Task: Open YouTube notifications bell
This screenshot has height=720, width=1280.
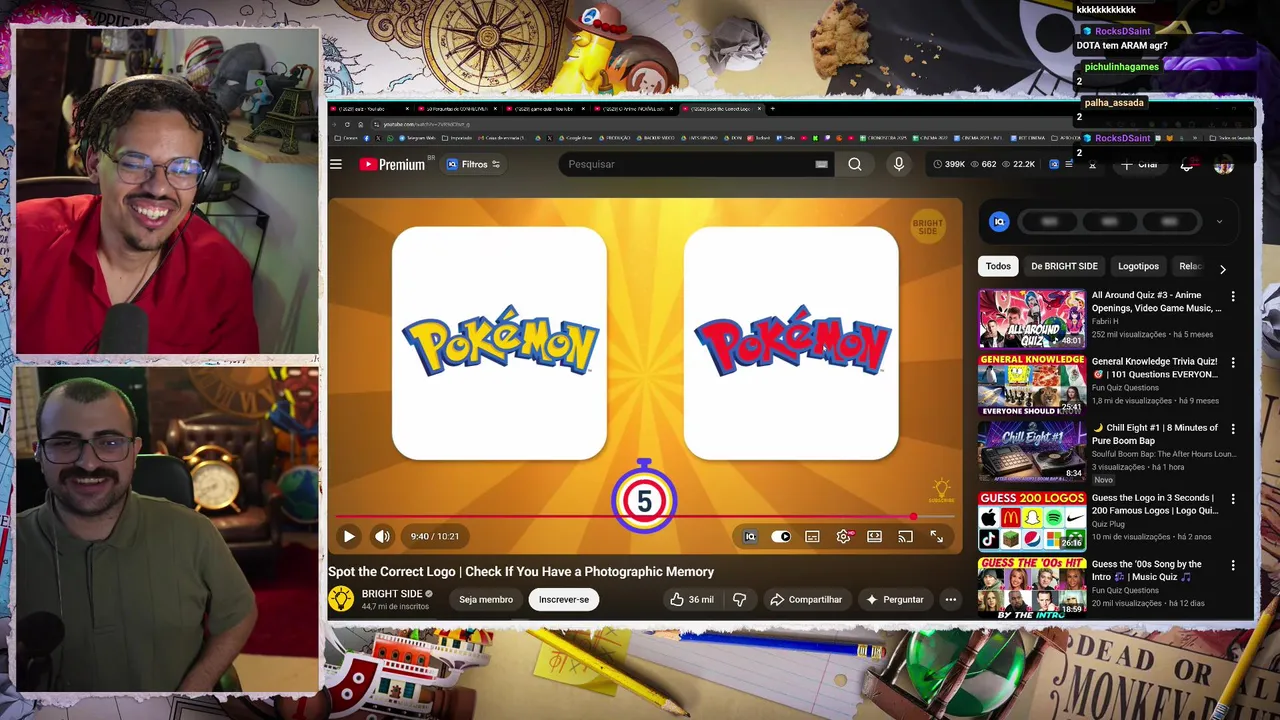Action: pyautogui.click(x=1187, y=164)
